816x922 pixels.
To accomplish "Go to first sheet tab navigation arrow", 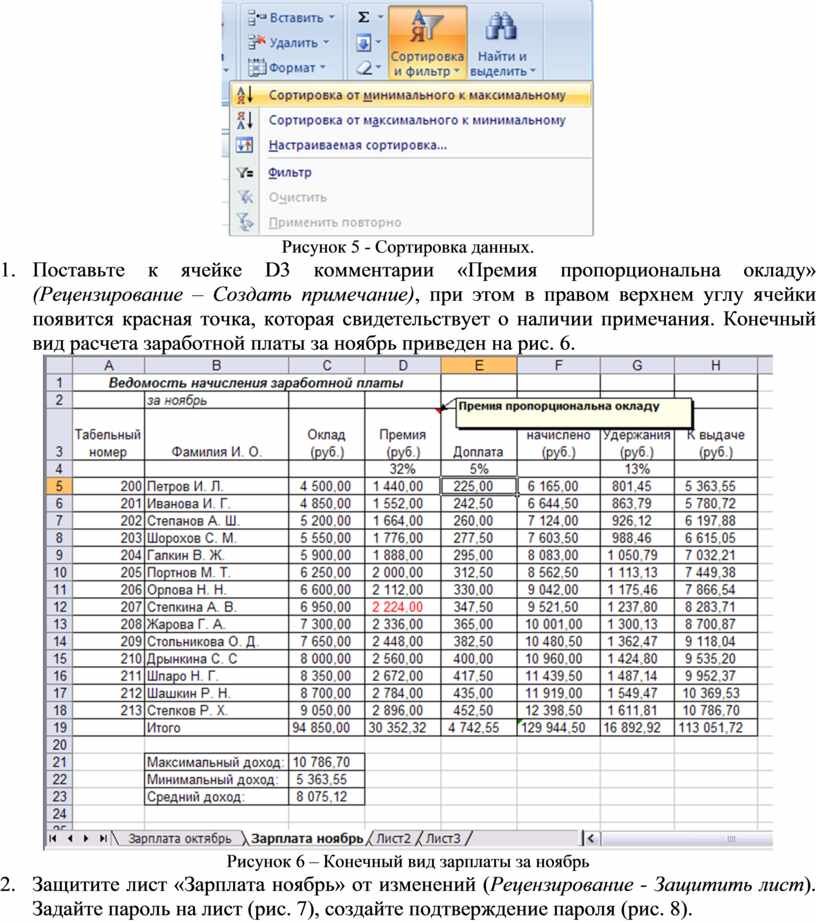I will (x=53, y=838).
